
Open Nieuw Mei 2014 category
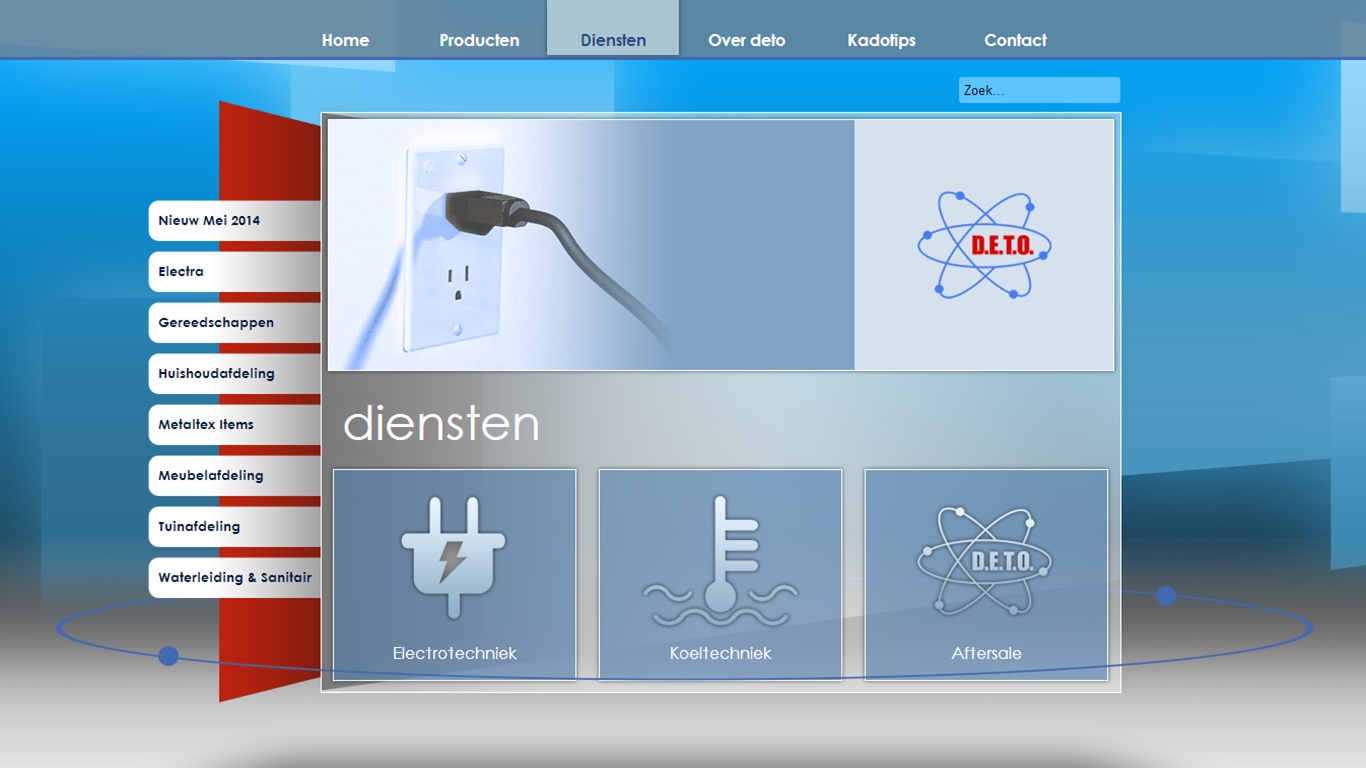coord(235,220)
